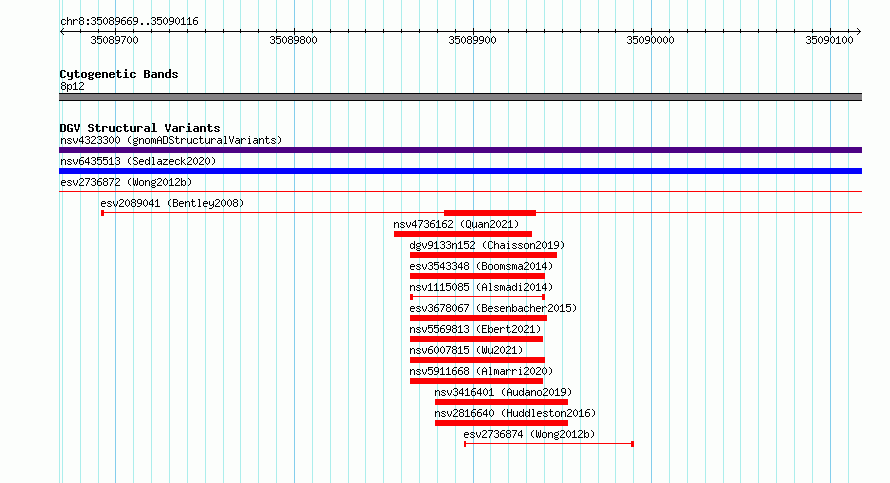
Task: Open esv3678067 (Besenbacher2015) variant
Action: (493, 308)
